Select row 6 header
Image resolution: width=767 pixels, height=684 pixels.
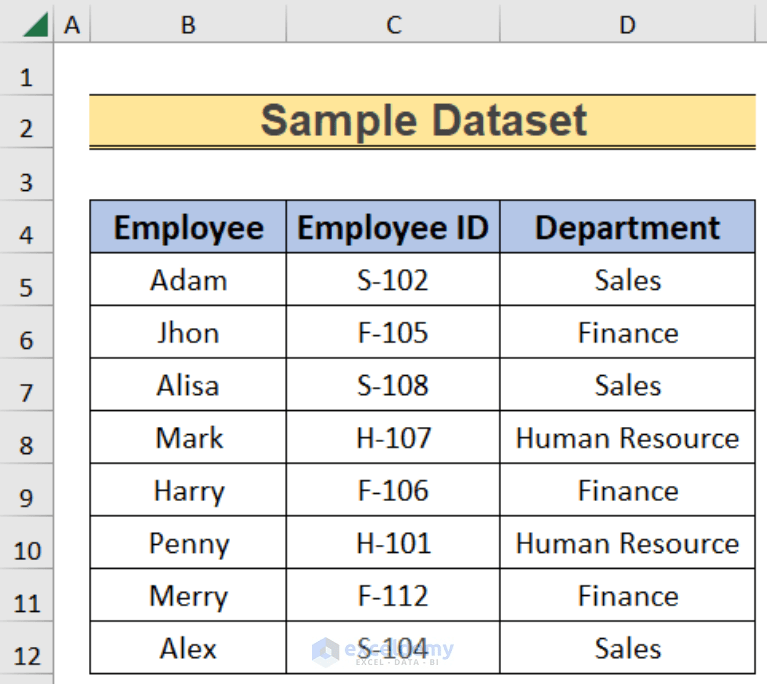26,332
